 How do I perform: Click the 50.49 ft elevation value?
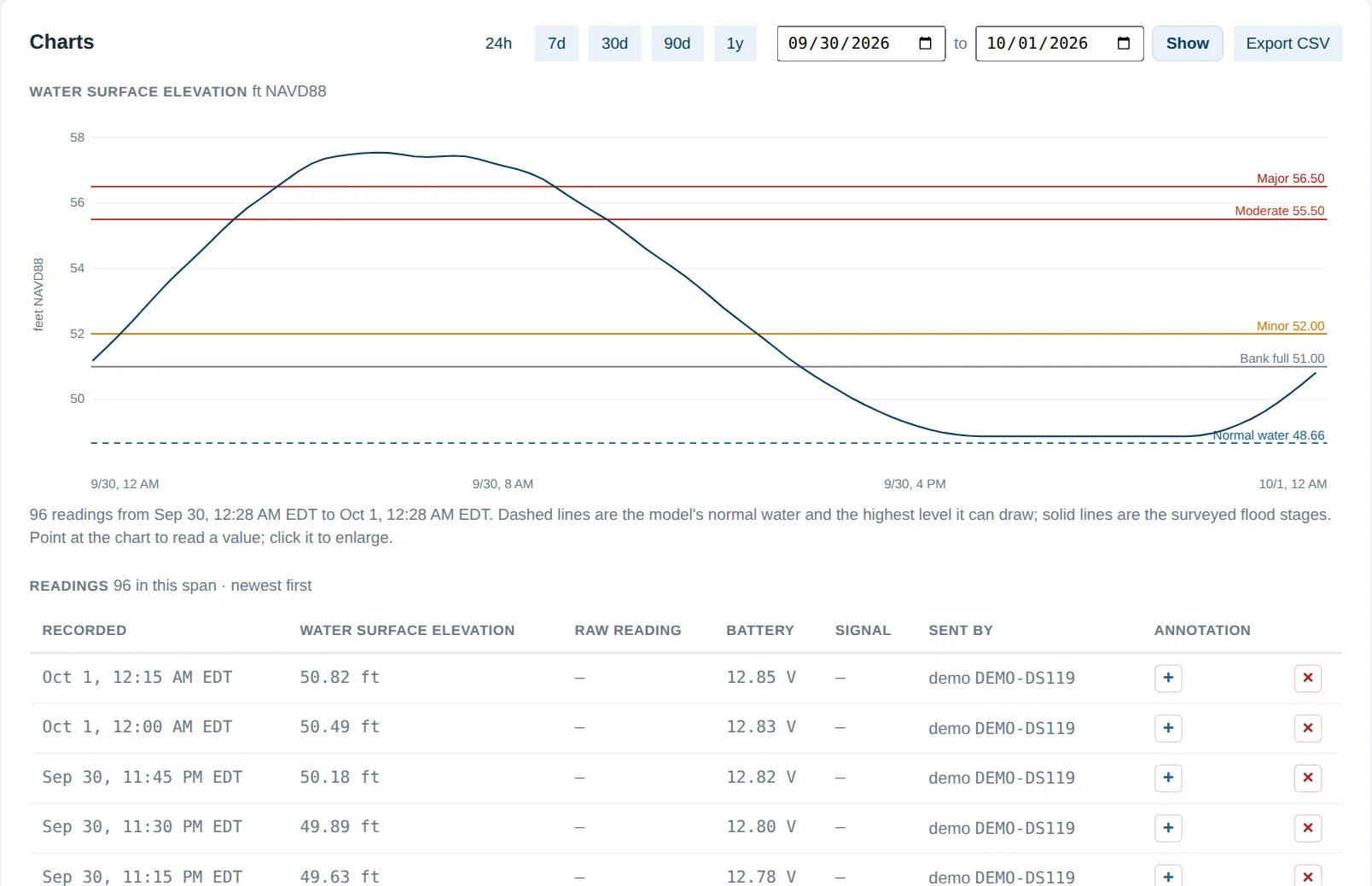[x=340, y=727]
